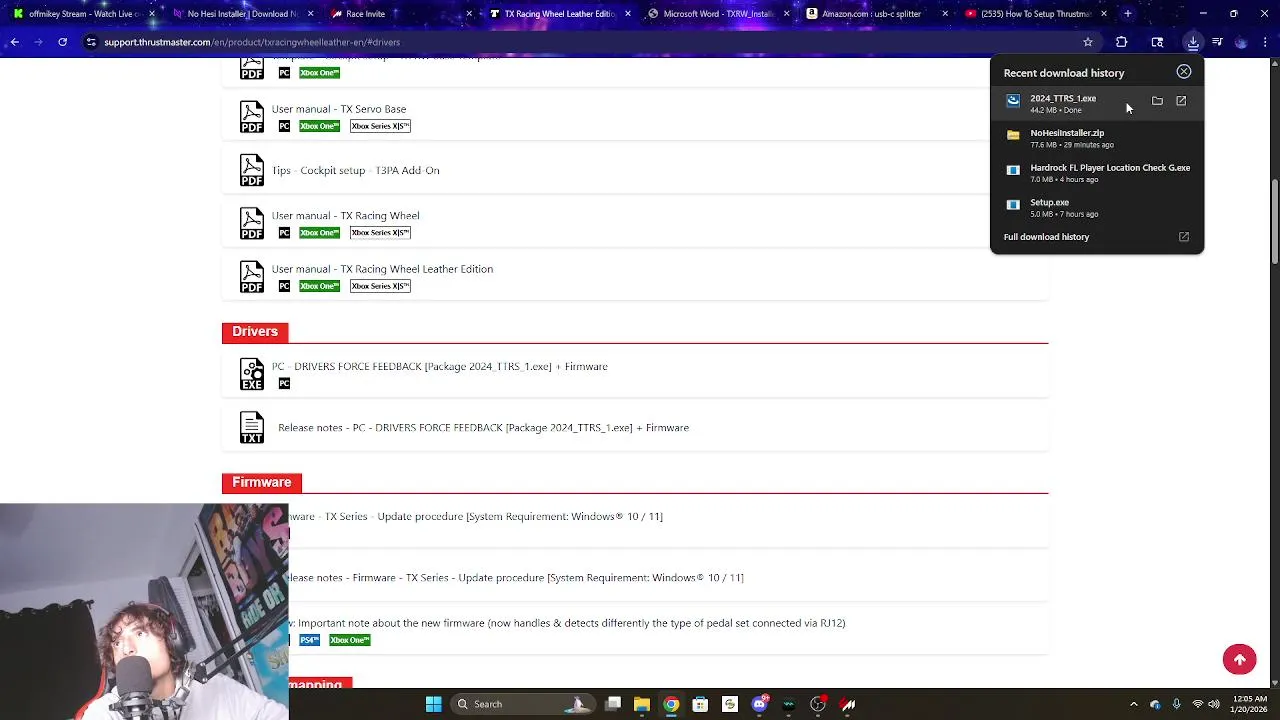Open the clock and date in taskbar
The width and height of the screenshot is (1280, 720).
1251,704
